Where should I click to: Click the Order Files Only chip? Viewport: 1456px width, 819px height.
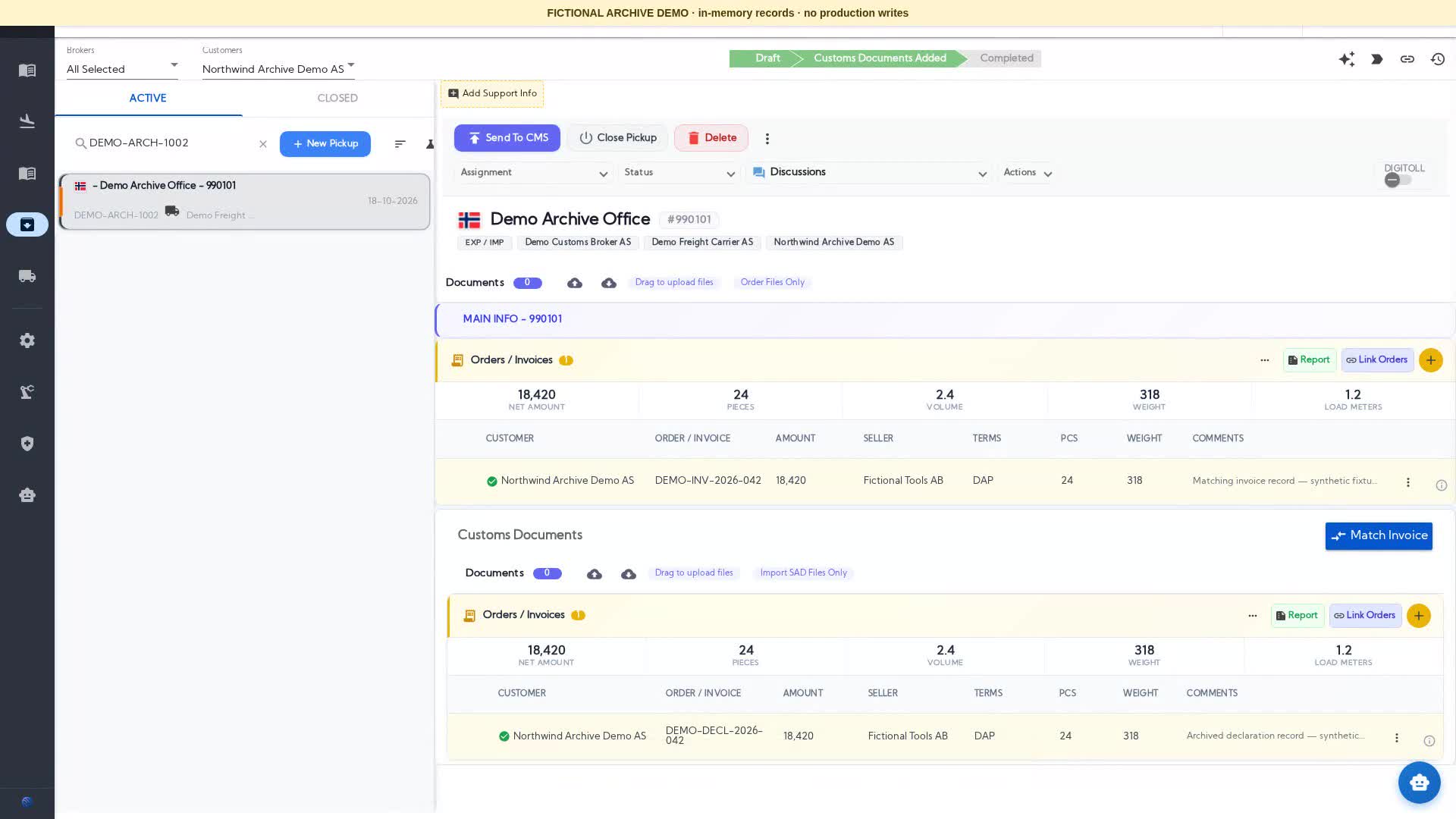pos(772,283)
